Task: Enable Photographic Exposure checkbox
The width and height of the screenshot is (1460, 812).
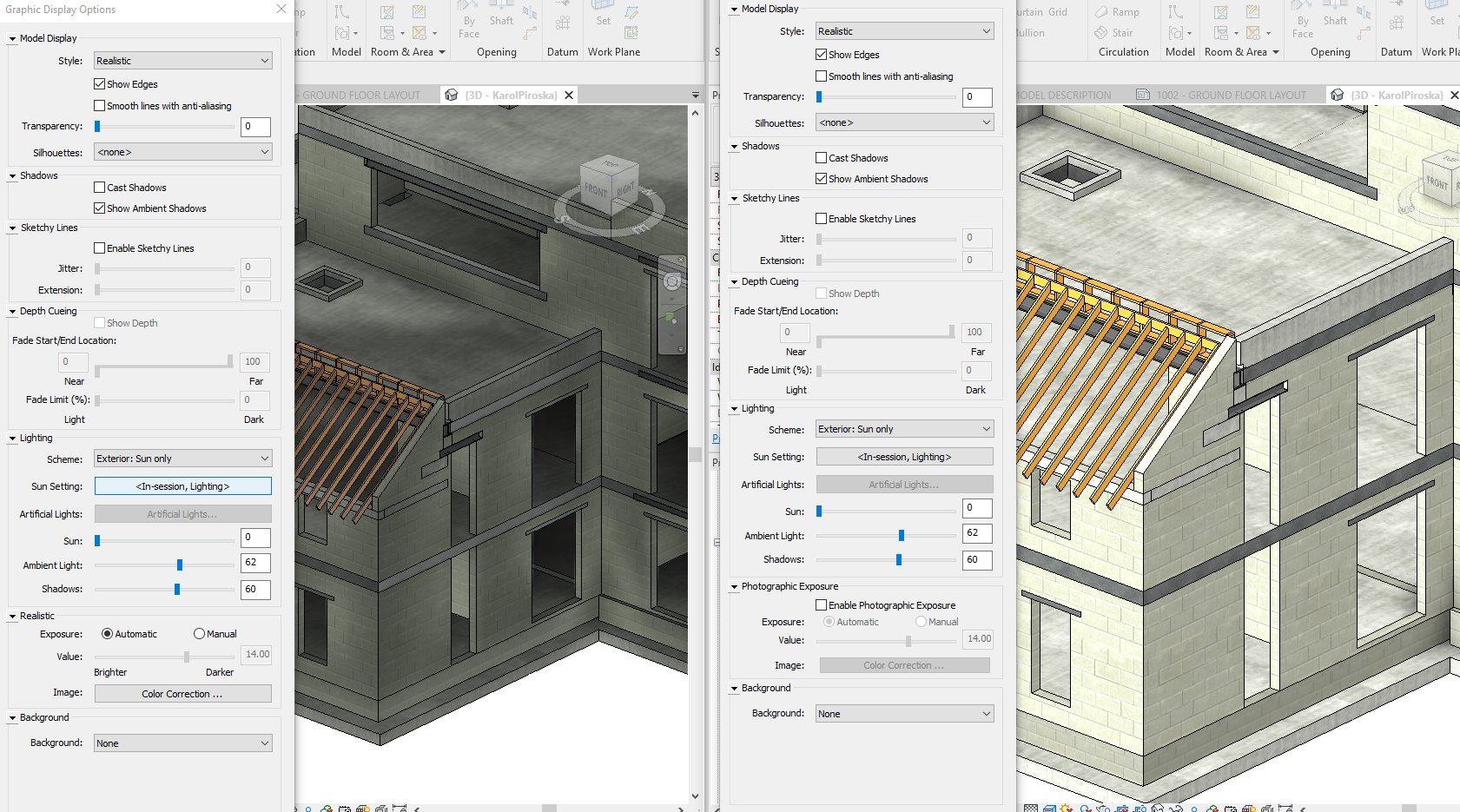Action: [x=821, y=605]
